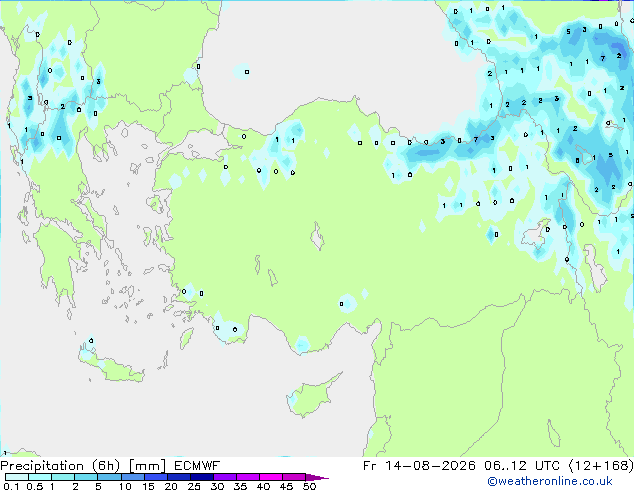The width and height of the screenshot is (634, 490).
Task: Click the 'Precipitation (6h)' title text
Action: pyautogui.click(x=60, y=466)
